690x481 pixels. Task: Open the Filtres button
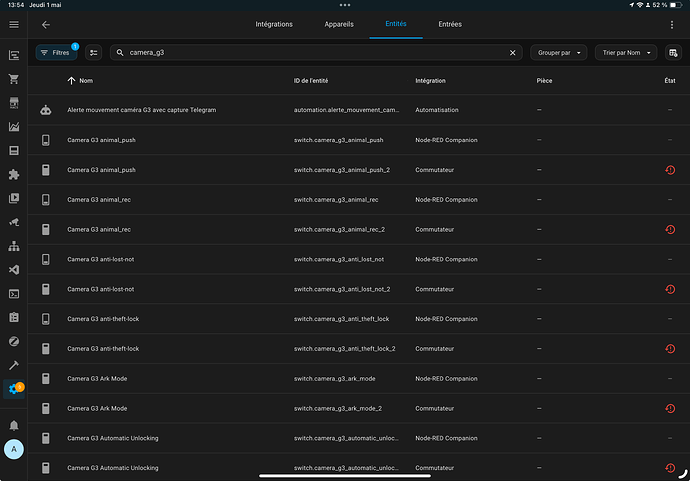coord(56,52)
